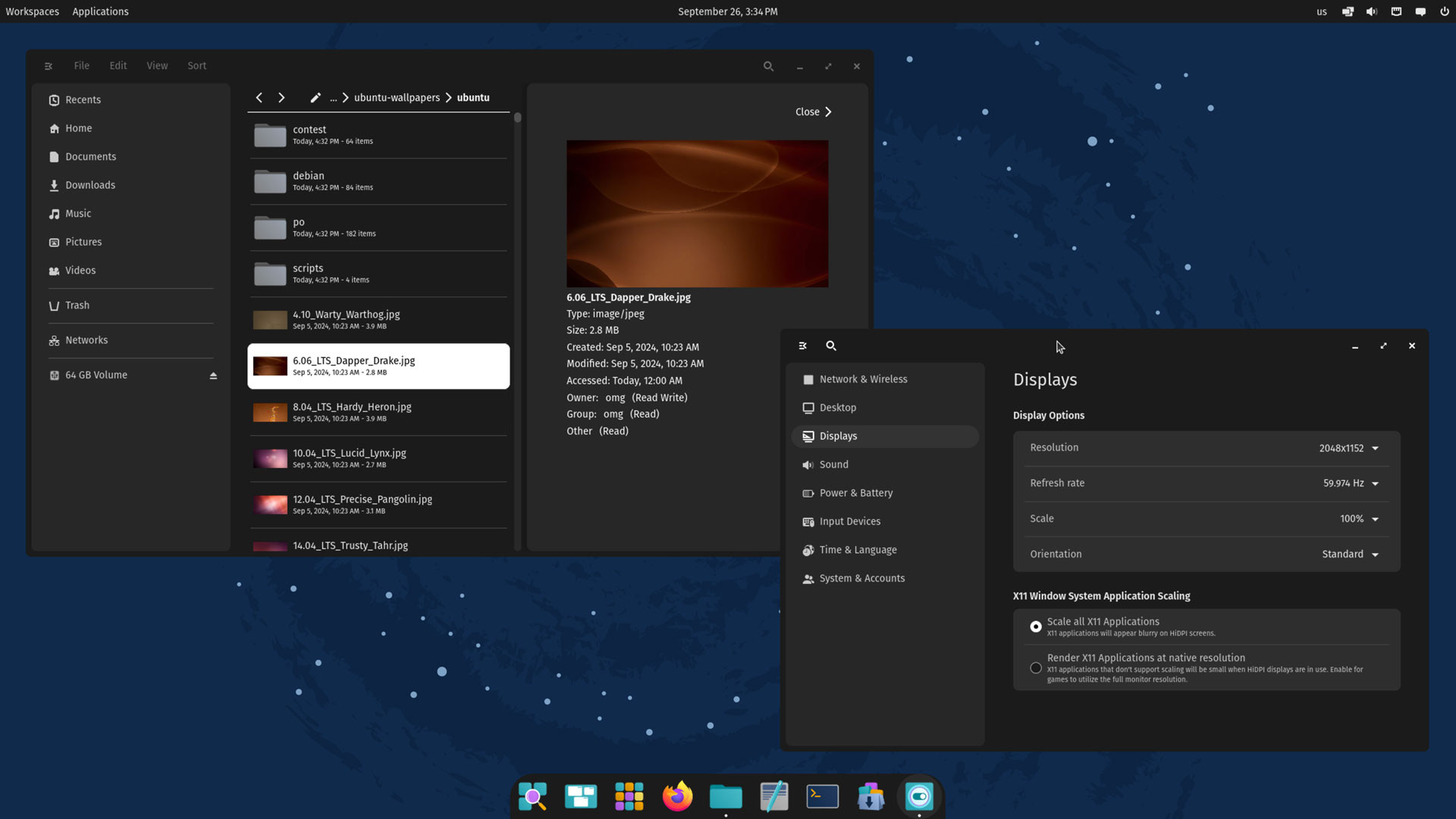The height and width of the screenshot is (819, 1456).
Task: Launch Firefox from the dock
Action: pyautogui.click(x=677, y=796)
